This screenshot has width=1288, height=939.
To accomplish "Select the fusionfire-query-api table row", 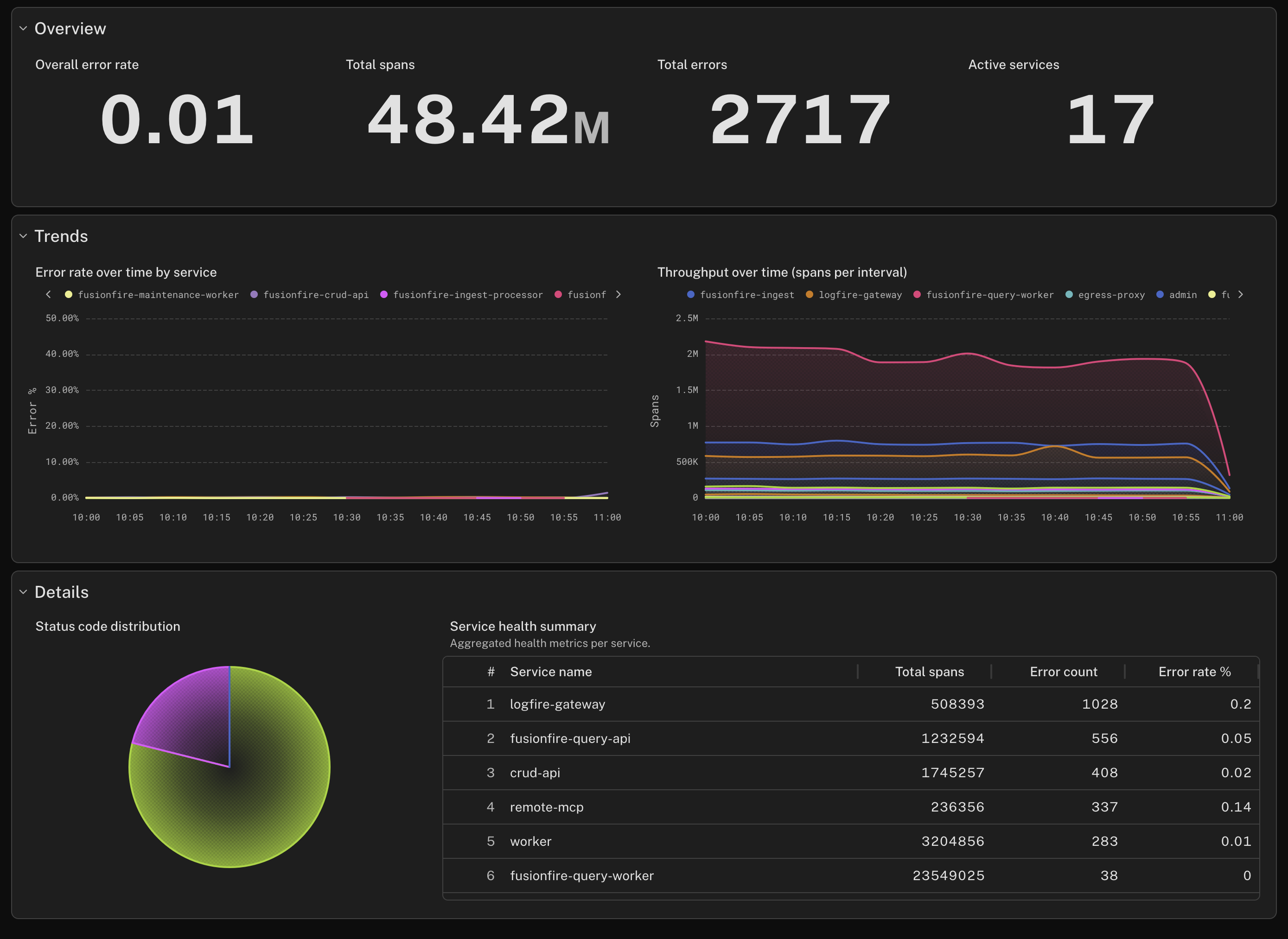I will [851, 738].
